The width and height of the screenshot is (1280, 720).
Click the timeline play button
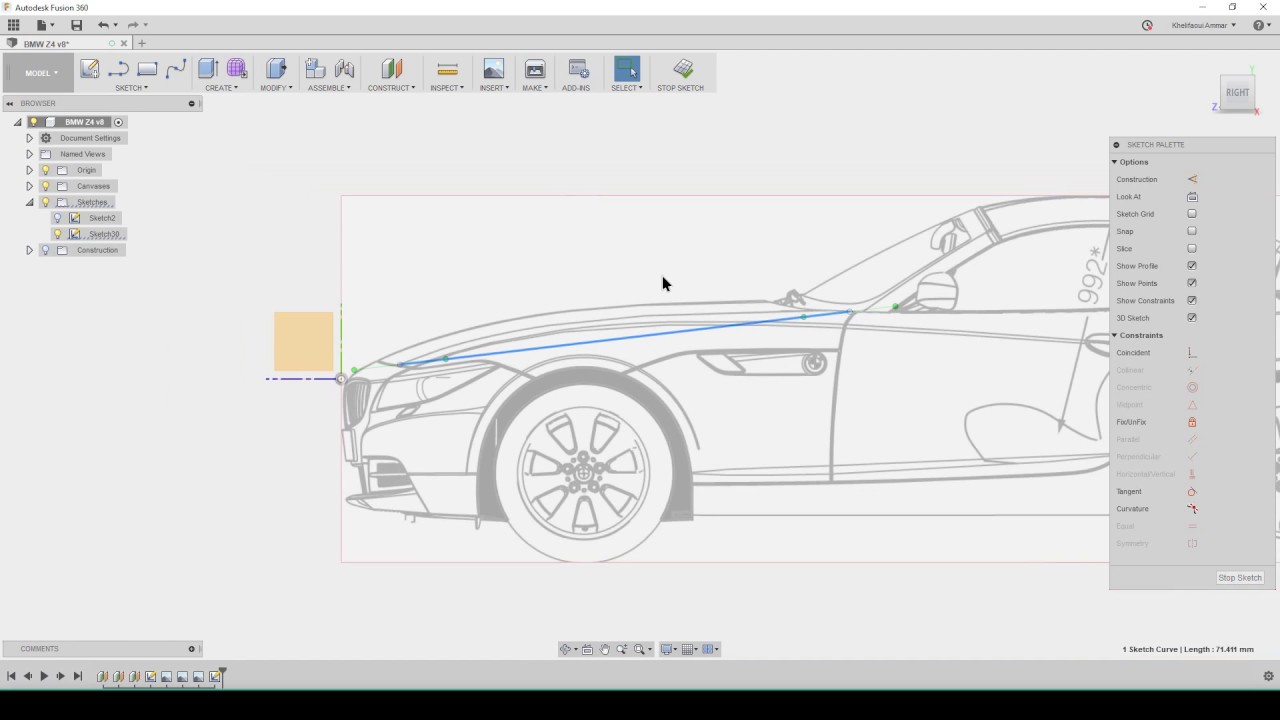click(x=44, y=676)
